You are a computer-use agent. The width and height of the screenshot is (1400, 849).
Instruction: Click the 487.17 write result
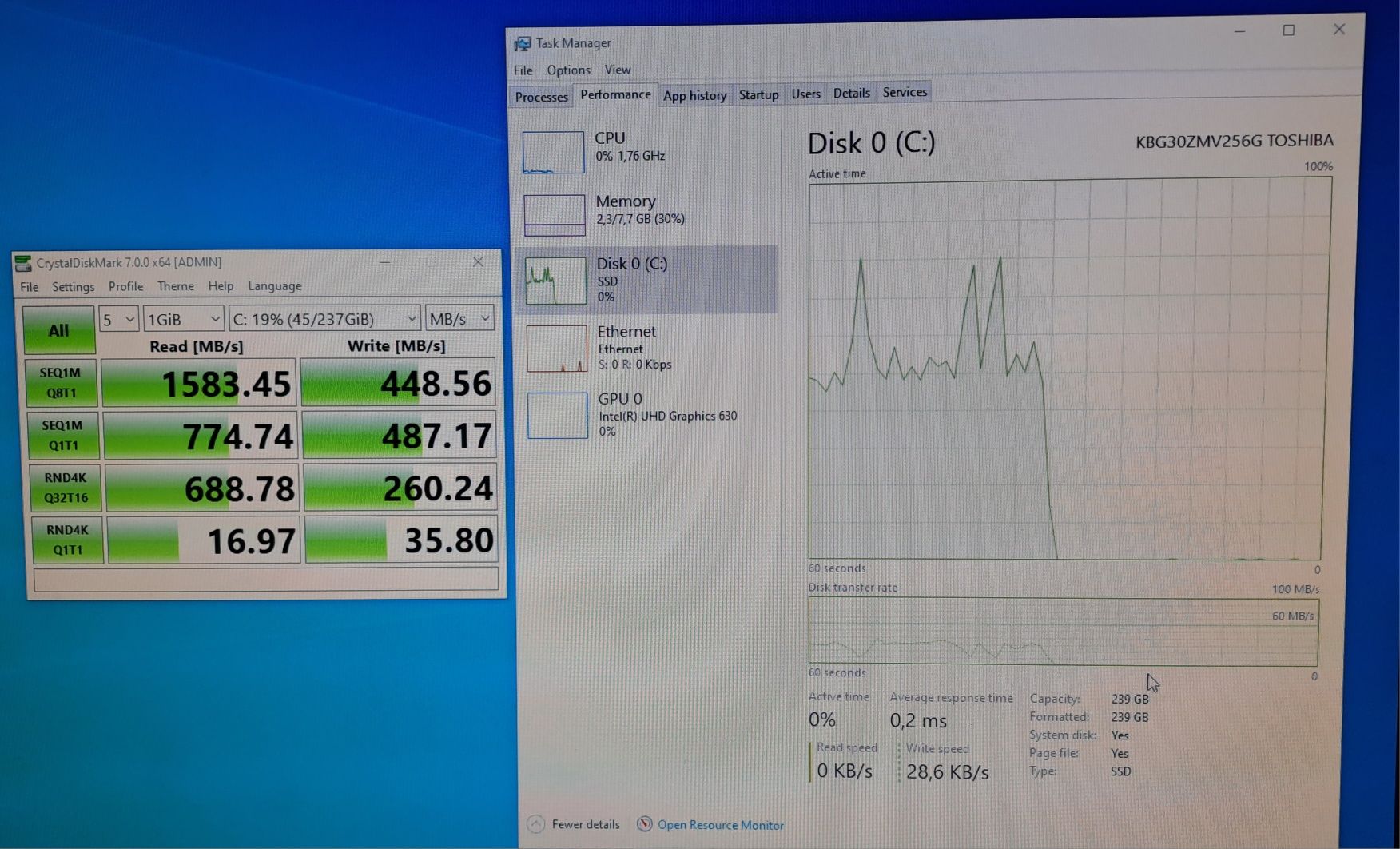coord(400,436)
